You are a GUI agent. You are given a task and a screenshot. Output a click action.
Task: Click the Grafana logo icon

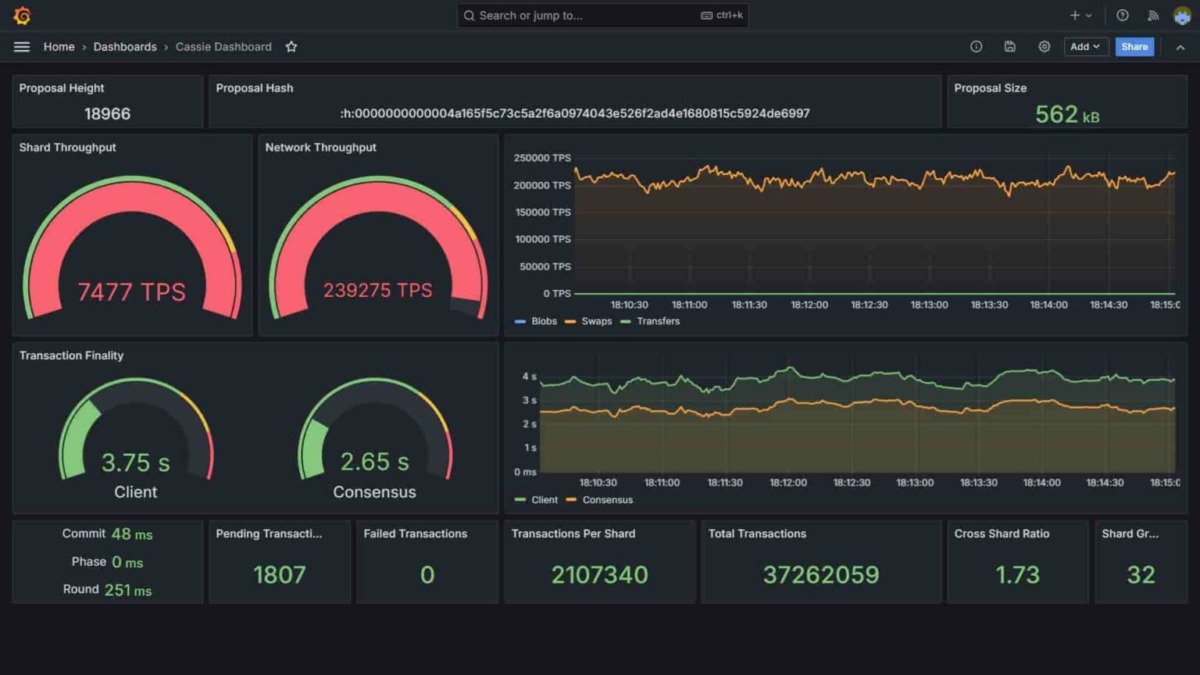click(x=21, y=16)
